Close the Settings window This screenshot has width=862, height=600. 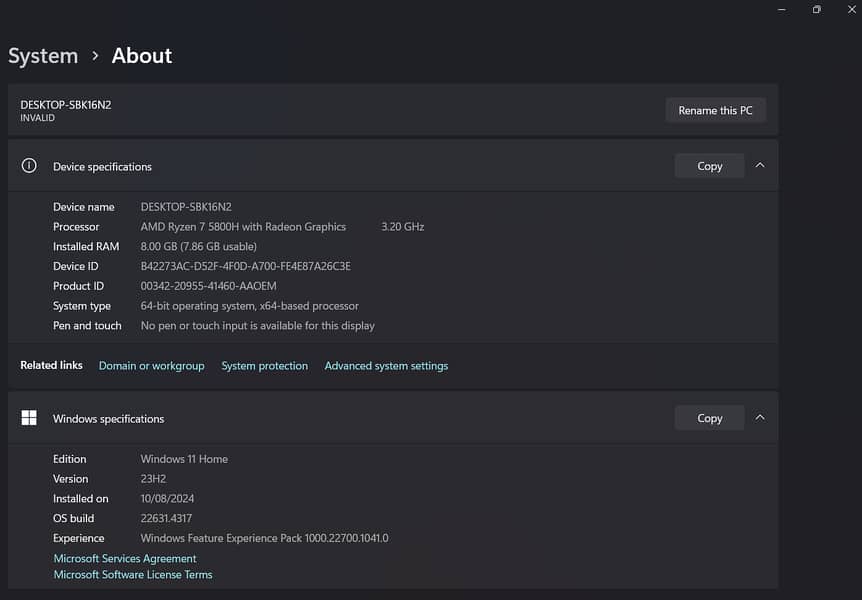click(x=851, y=10)
